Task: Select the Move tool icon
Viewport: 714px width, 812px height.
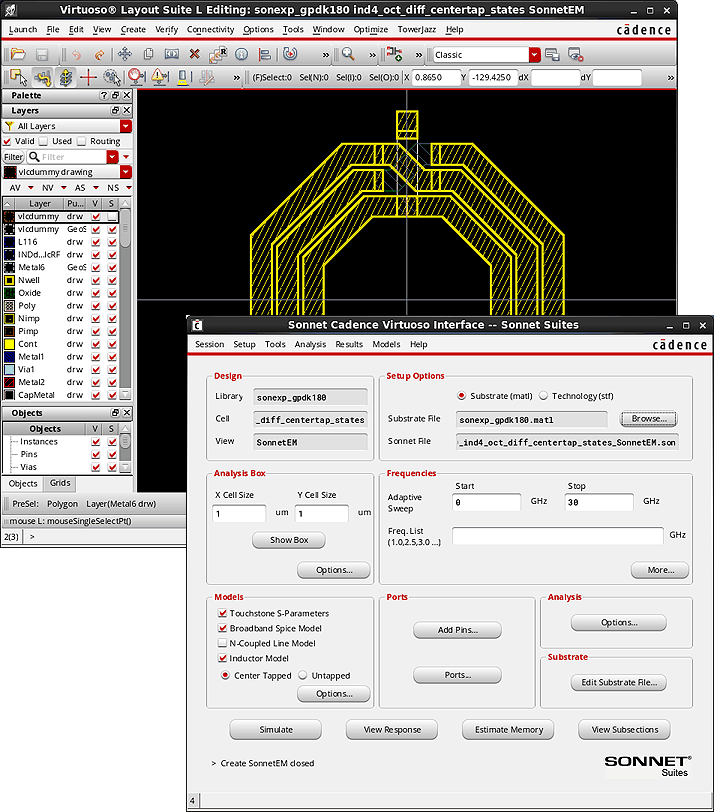Action: pyautogui.click(x=125, y=54)
